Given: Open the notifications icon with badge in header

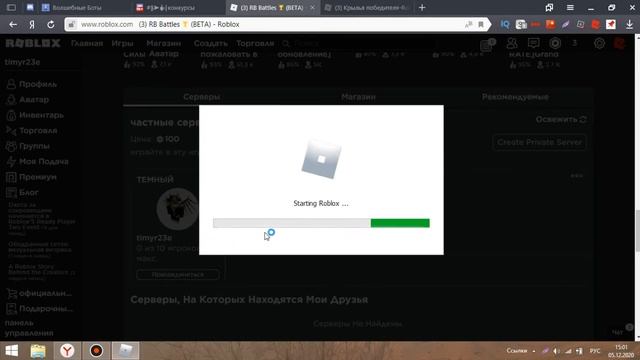Looking at the screenshot, I should coord(488,44).
